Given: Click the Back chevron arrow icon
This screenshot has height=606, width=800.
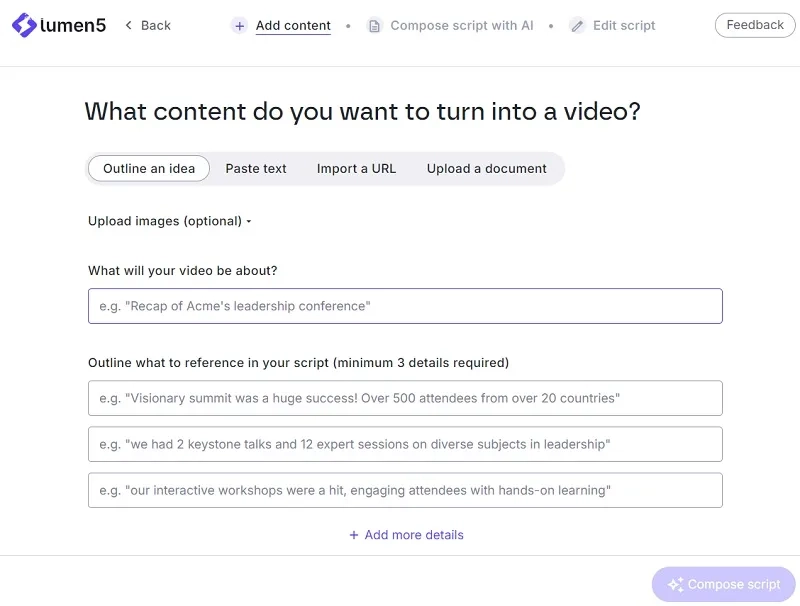Looking at the screenshot, I should (x=129, y=25).
